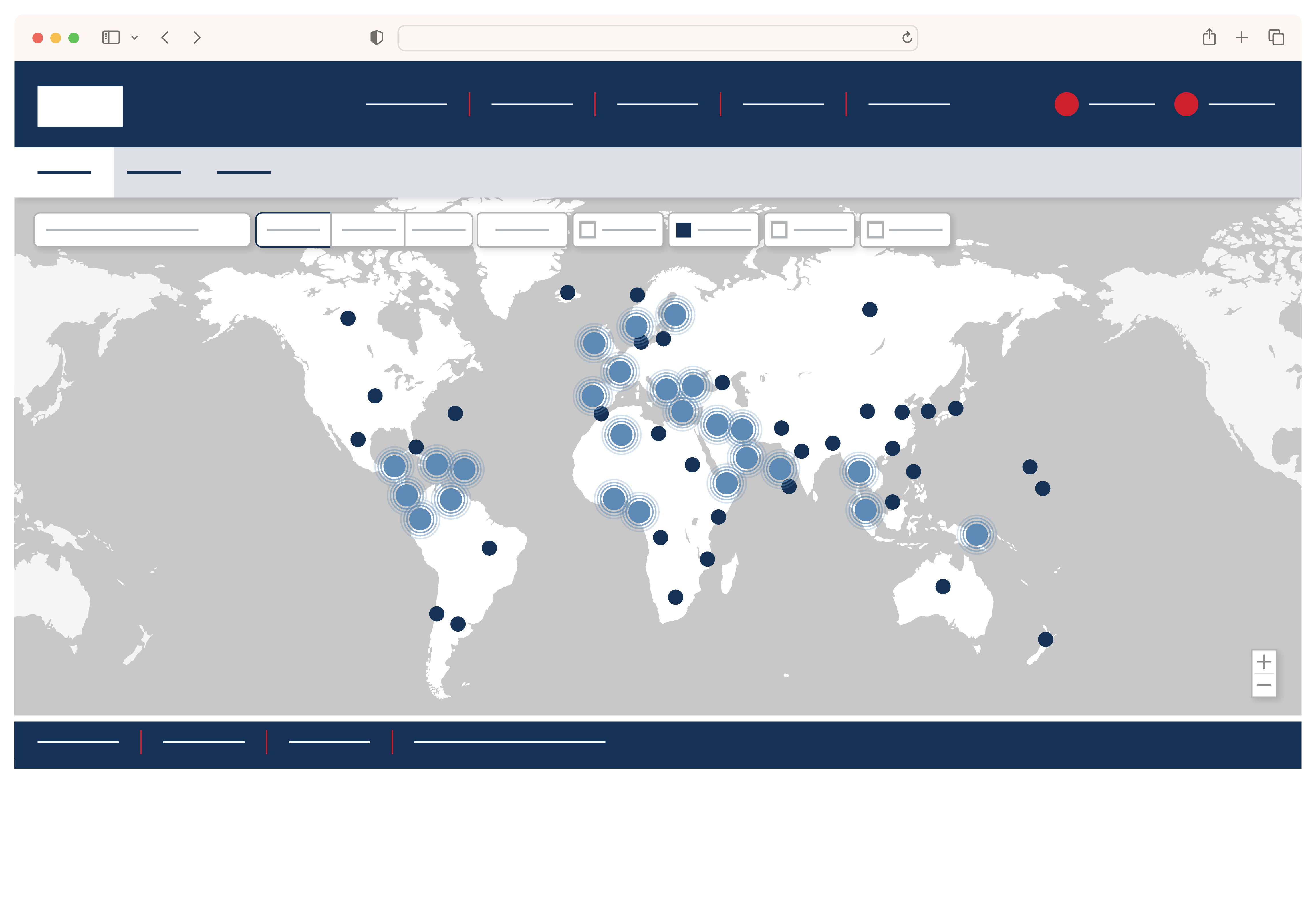The image size is (1316, 924).
Task: Click the standalone filter button beside the checkboxes
Action: 522,230
